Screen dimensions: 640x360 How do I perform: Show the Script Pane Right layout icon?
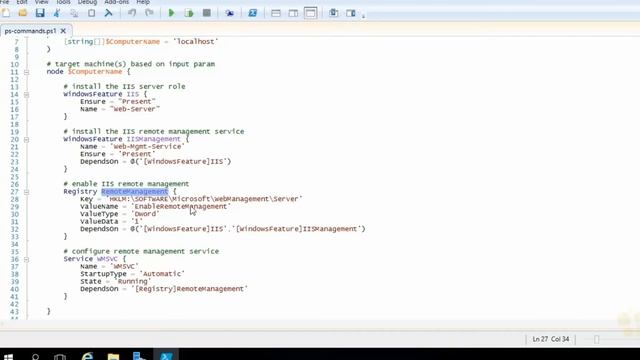(293, 13)
